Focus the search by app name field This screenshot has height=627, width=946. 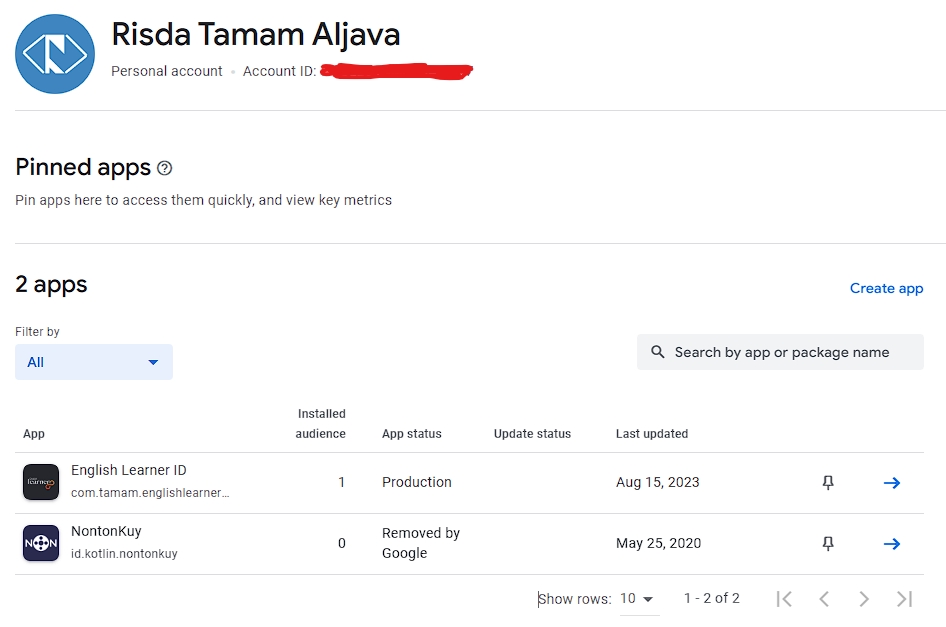790,352
